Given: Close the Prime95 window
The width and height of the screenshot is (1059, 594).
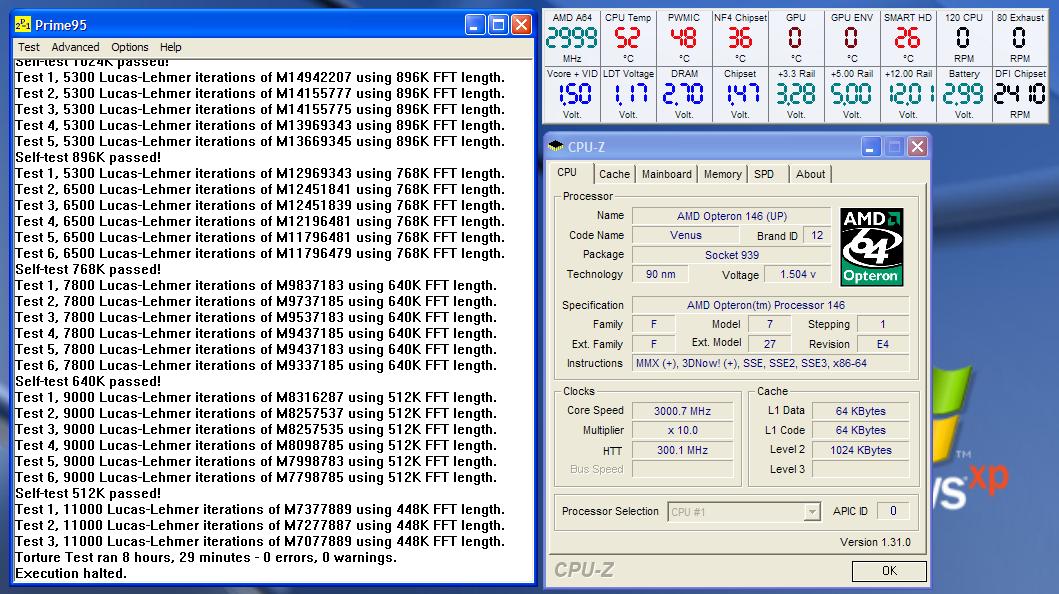Looking at the screenshot, I should [x=521, y=25].
